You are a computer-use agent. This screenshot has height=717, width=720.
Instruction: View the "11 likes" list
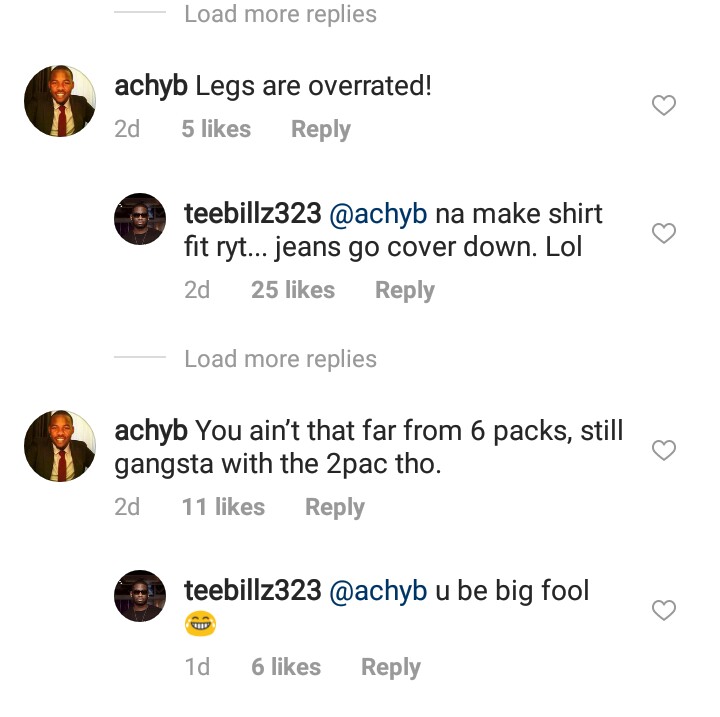point(223,507)
